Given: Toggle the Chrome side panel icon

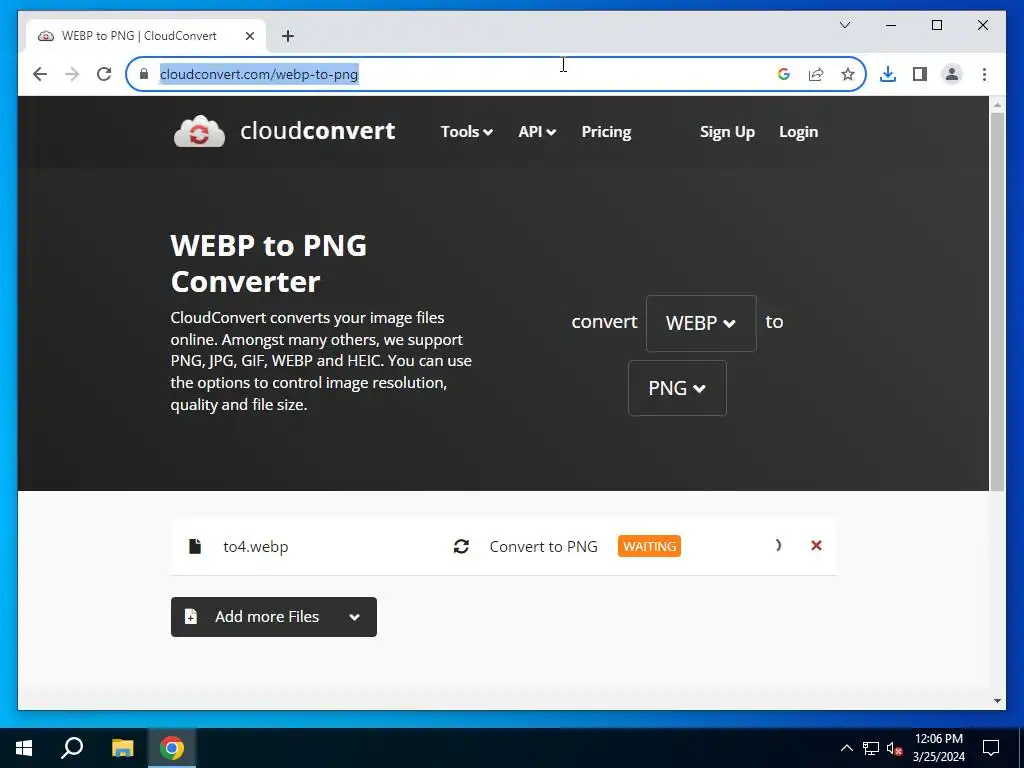Looking at the screenshot, I should coord(920,74).
